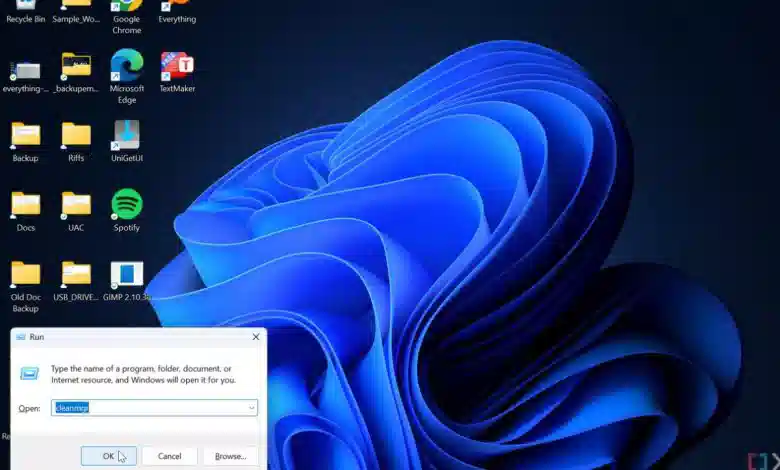
Task: Click the TextMaker shortcut icon
Action: (177, 72)
